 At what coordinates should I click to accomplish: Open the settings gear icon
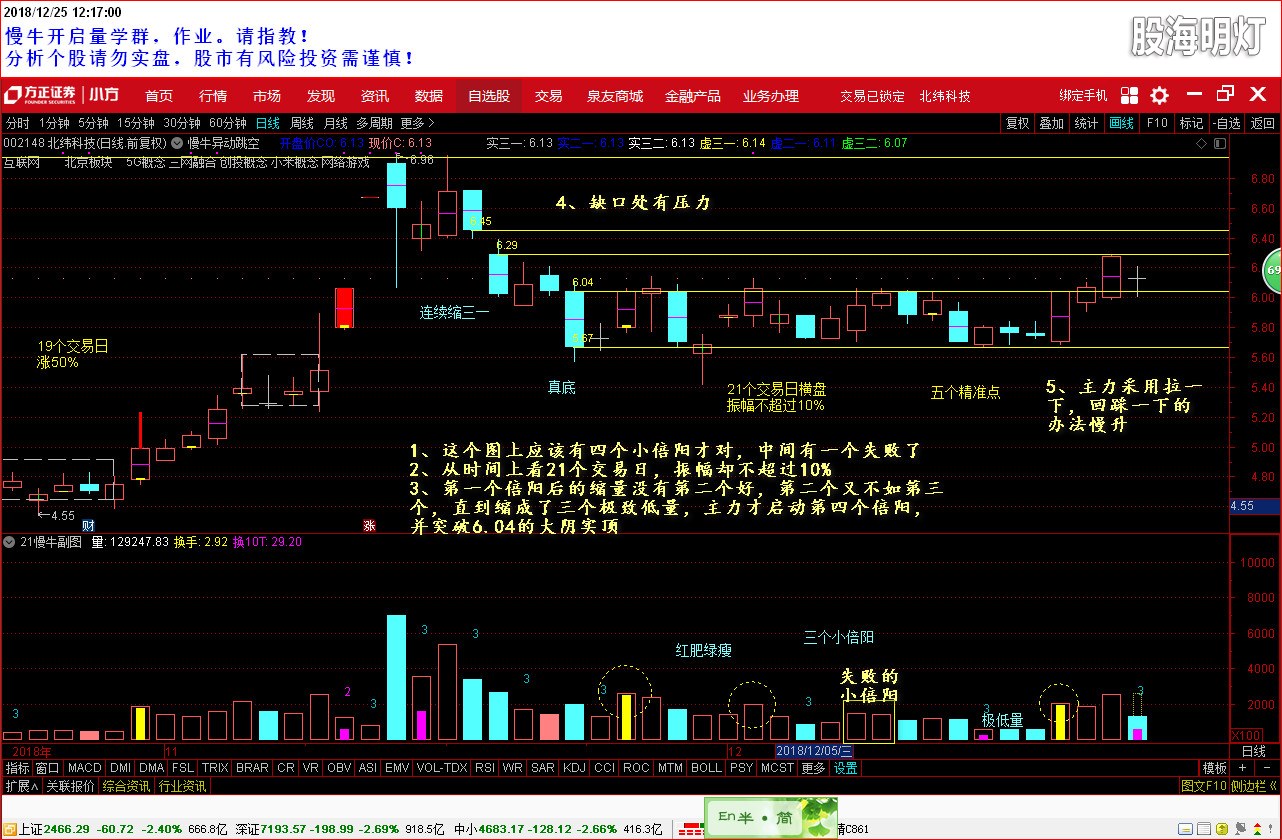pos(1159,96)
